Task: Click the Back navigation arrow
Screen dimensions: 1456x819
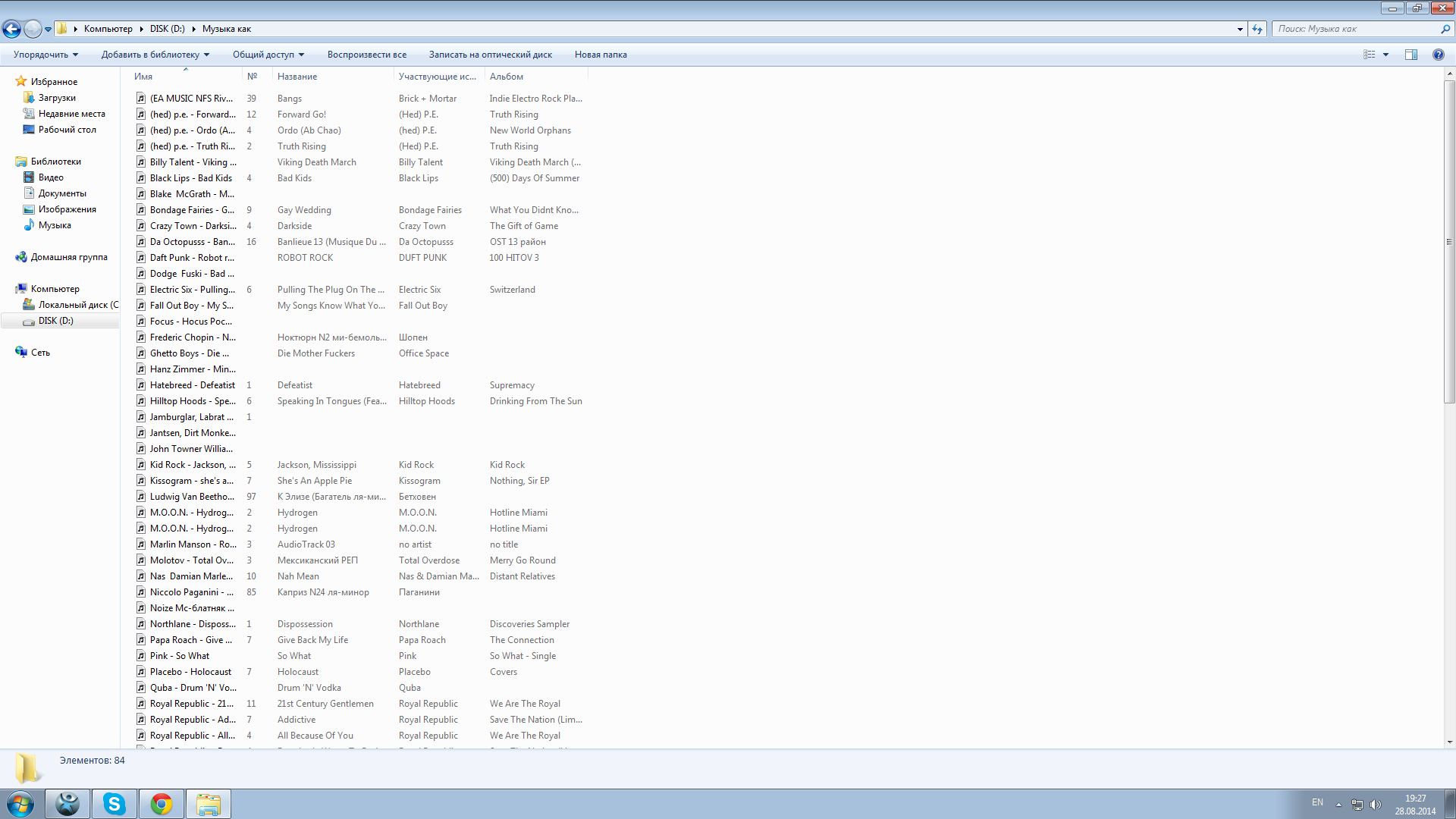Action: tap(11, 29)
